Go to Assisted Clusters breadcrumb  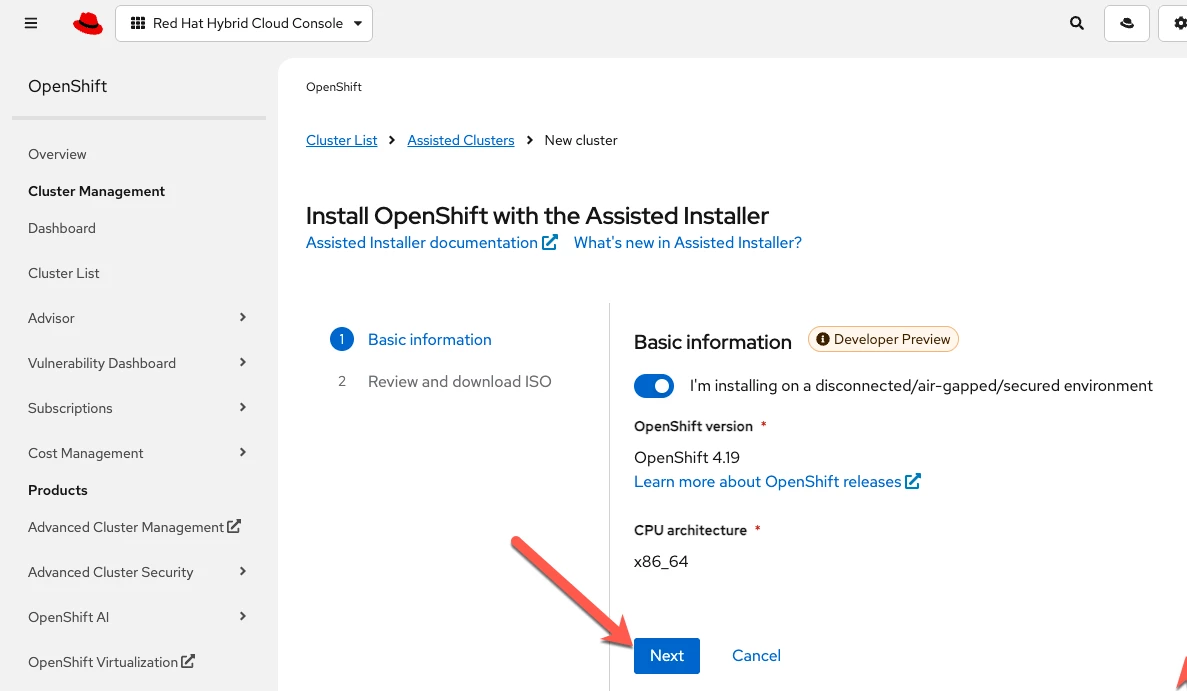[460, 140]
